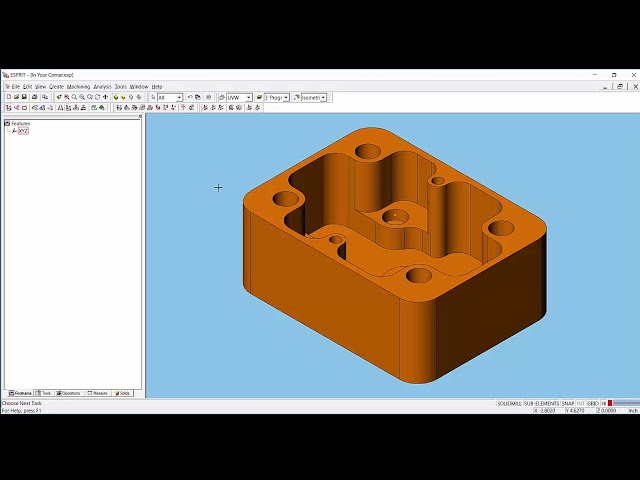Open the Tools menu
The image size is (640, 480).
coord(120,87)
